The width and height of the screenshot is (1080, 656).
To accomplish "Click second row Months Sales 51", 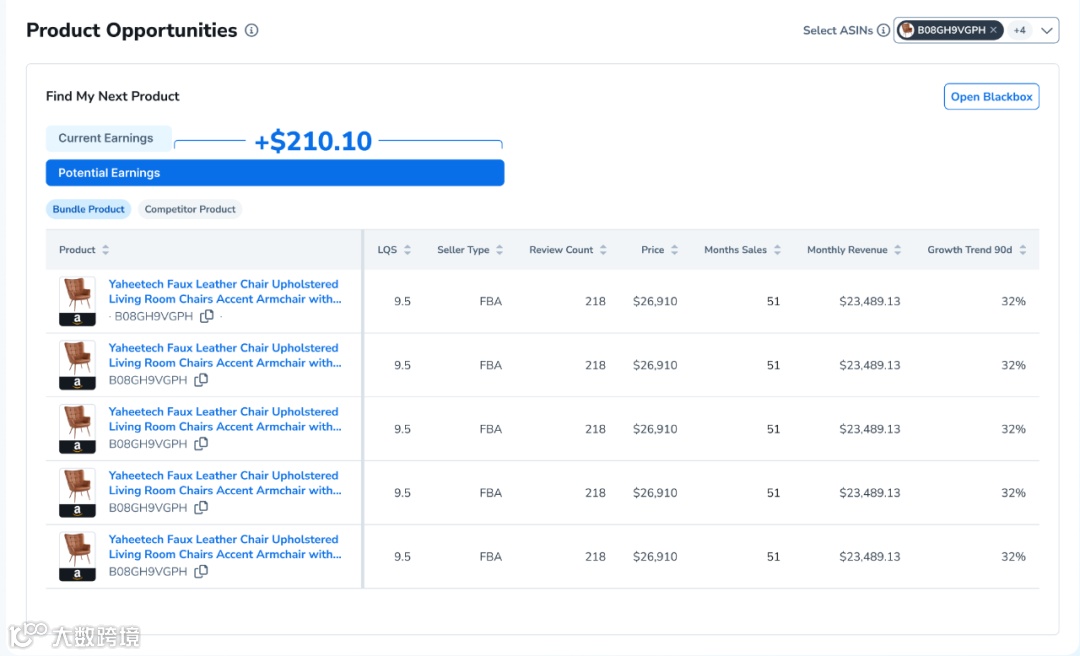I will click(x=773, y=365).
